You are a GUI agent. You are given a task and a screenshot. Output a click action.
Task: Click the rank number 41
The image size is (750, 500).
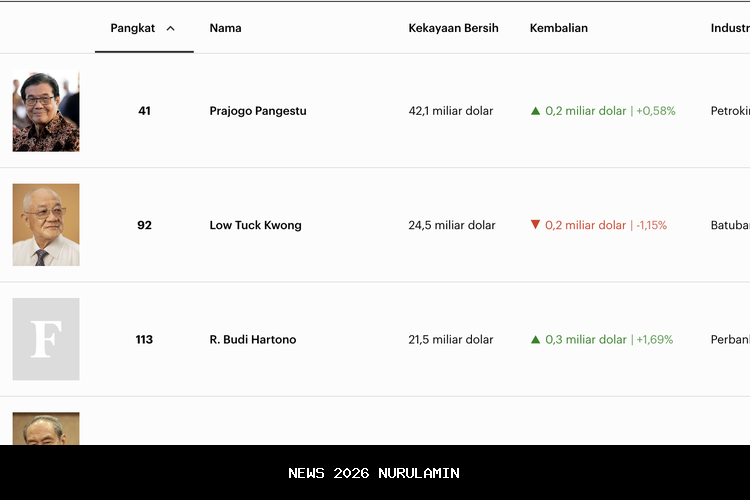click(x=144, y=111)
